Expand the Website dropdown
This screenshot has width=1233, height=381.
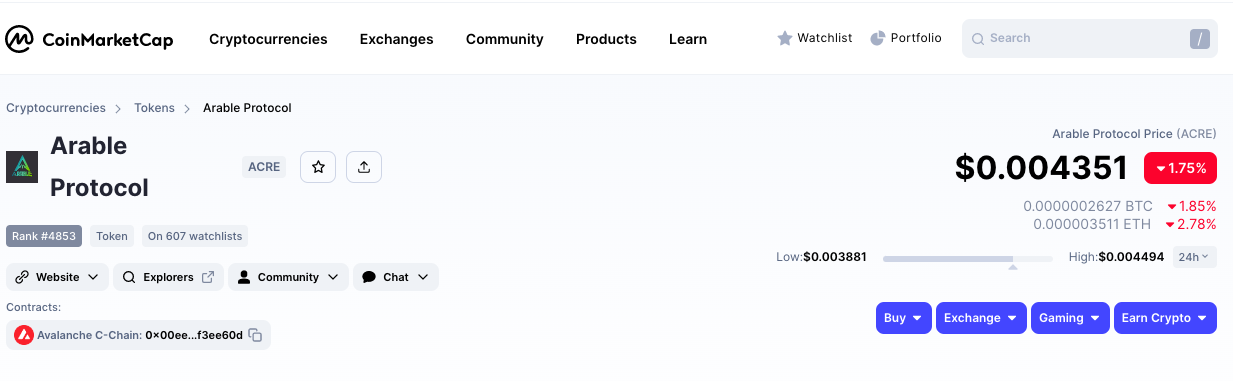click(58, 277)
